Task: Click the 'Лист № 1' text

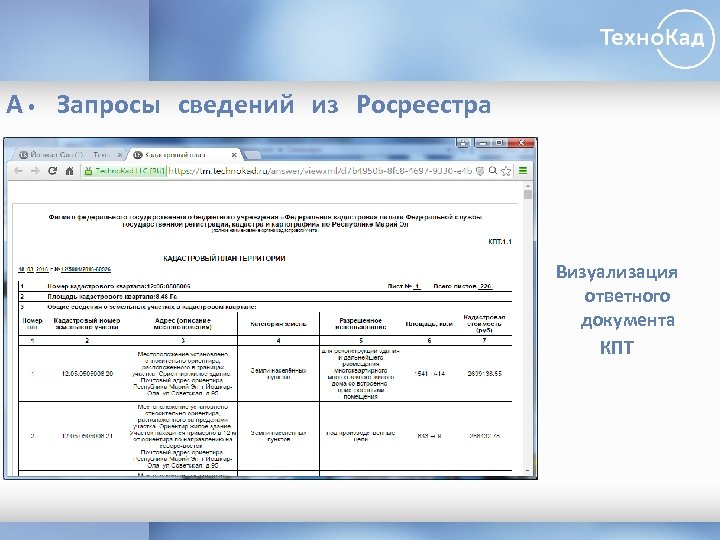Action: (x=404, y=286)
